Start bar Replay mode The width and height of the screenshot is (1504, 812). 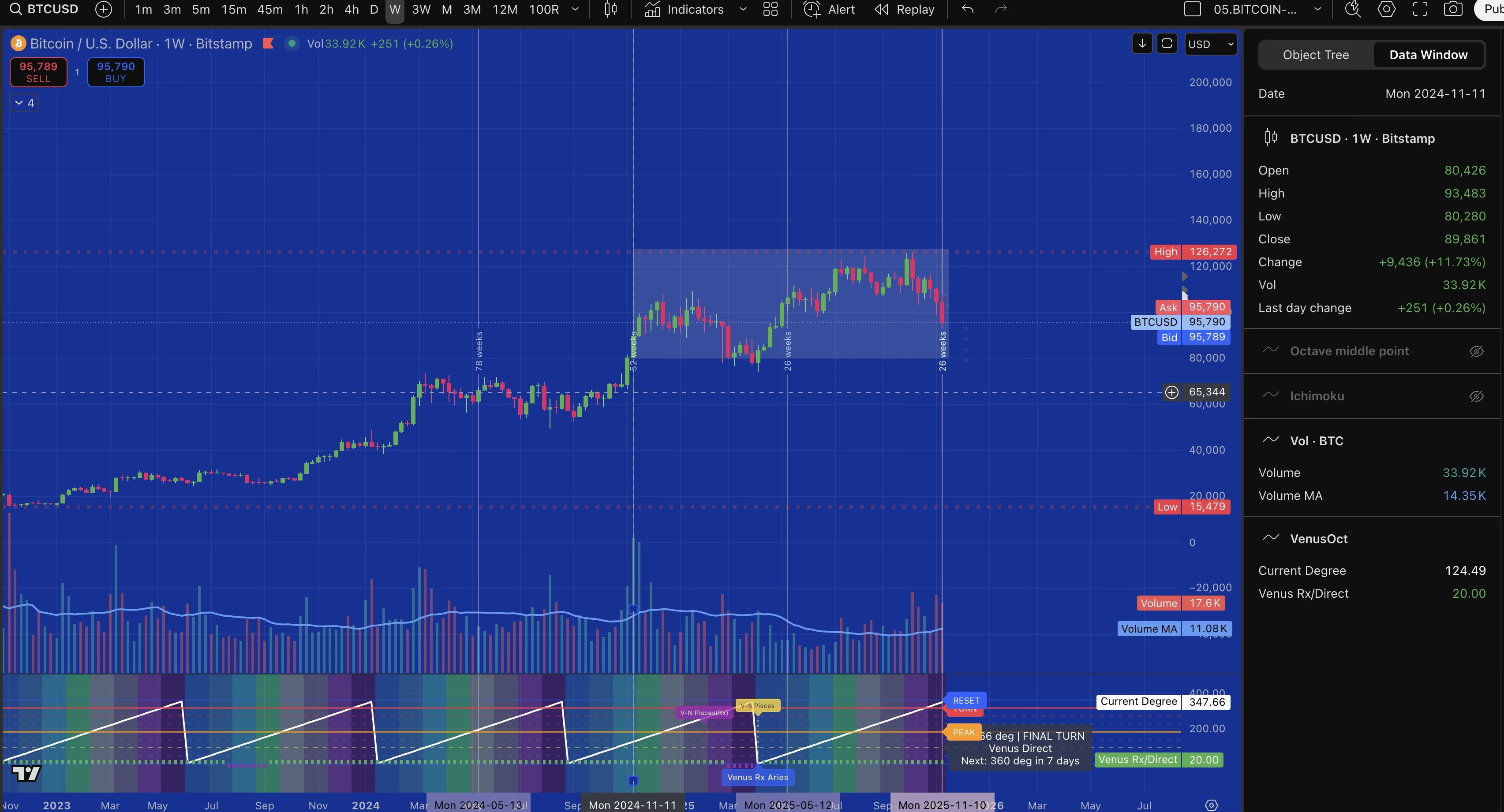coord(905,9)
